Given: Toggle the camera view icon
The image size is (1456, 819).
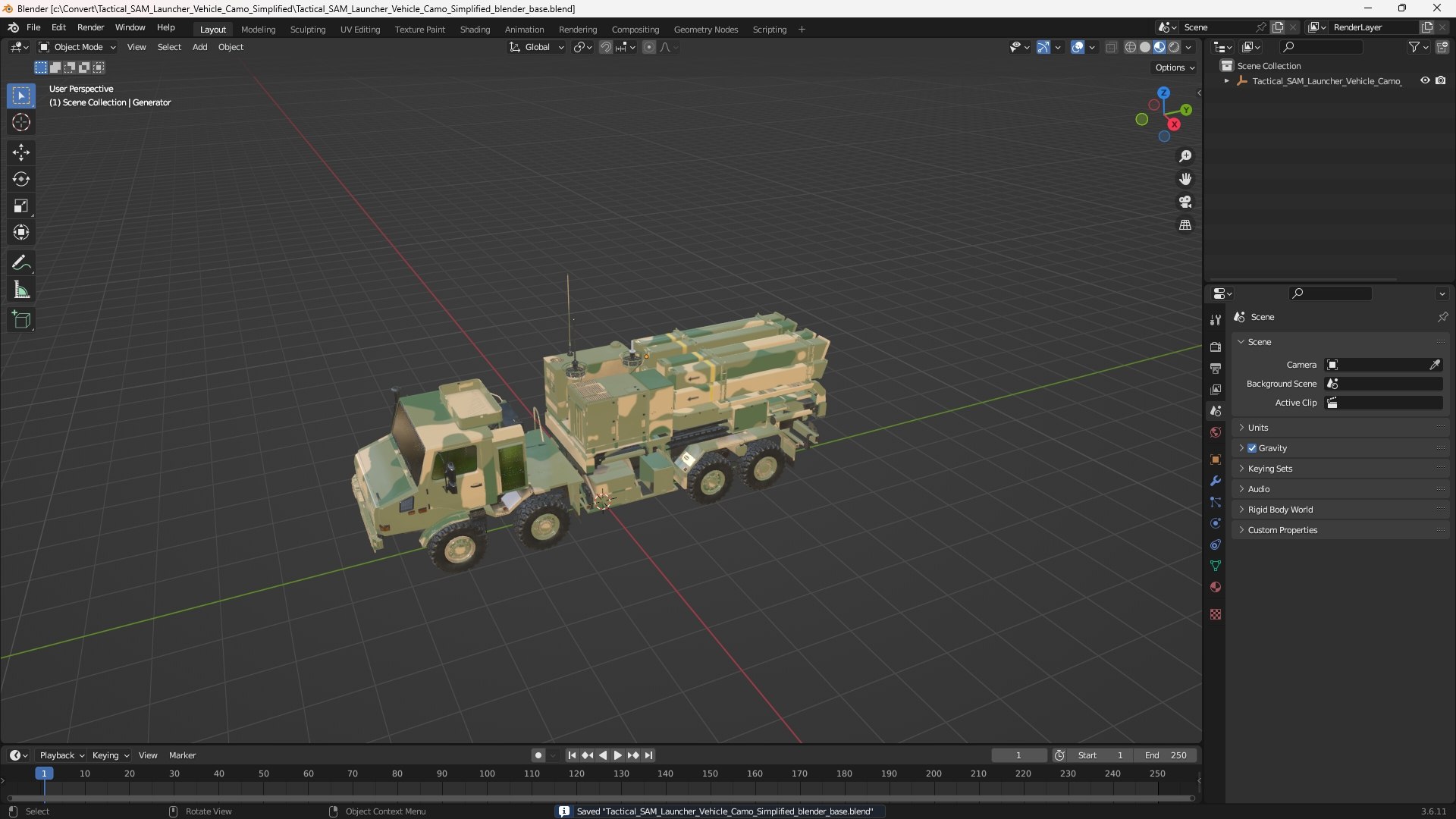Looking at the screenshot, I should point(1185,202).
